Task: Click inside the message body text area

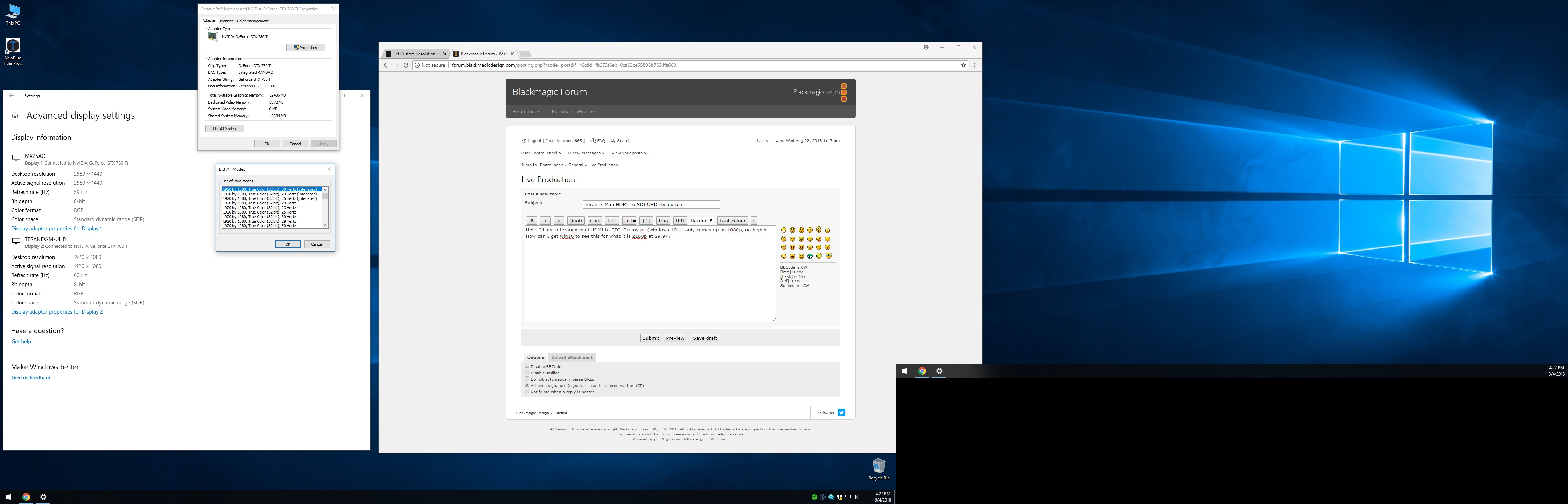Action: coord(650,274)
